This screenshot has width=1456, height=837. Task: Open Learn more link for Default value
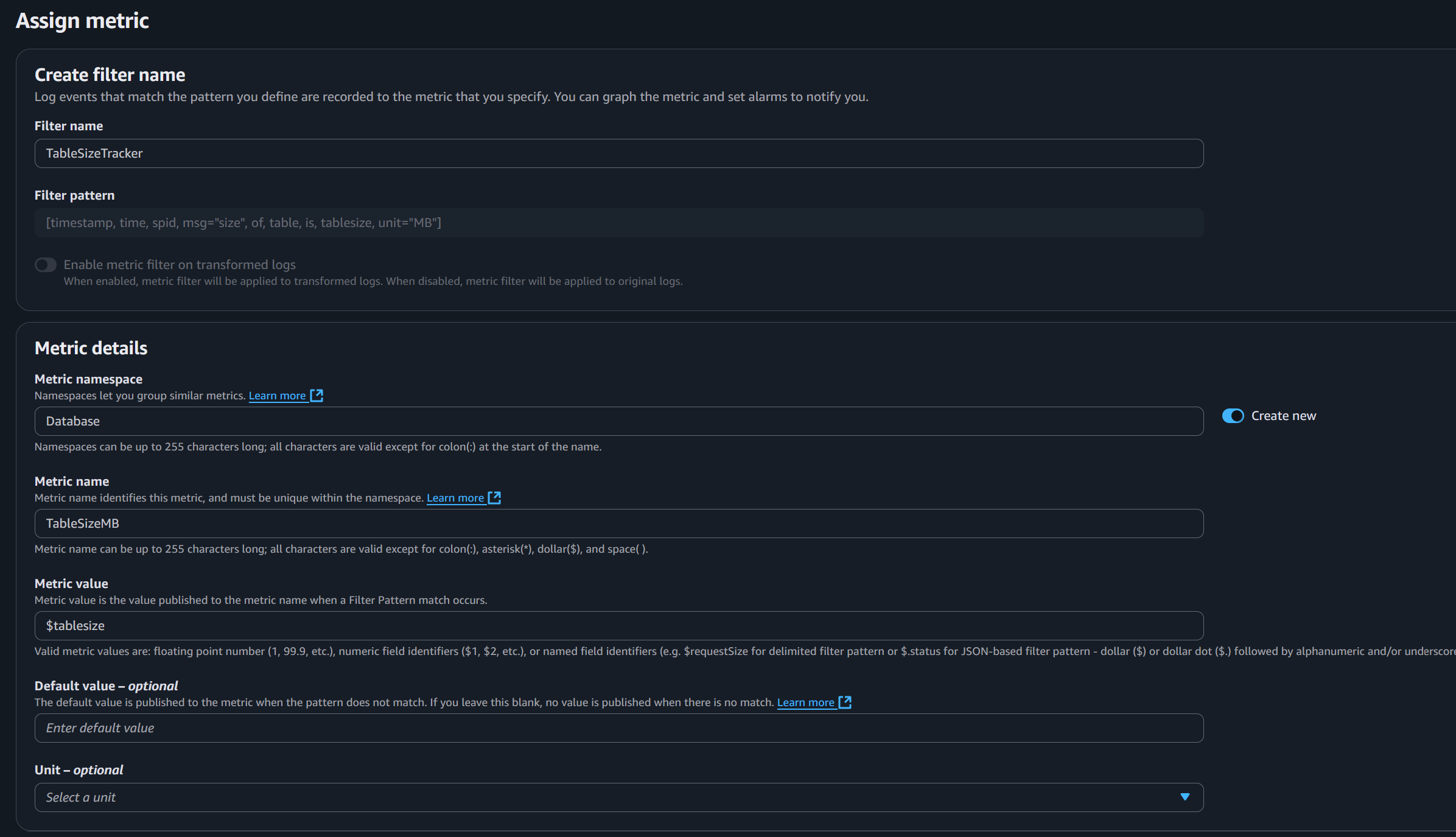pos(805,702)
